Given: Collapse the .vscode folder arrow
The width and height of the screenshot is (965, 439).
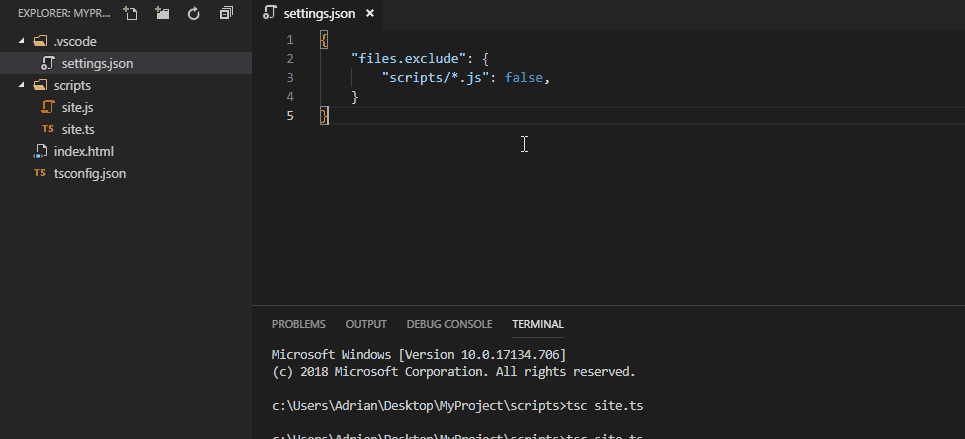Looking at the screenshot, I should coord(22,41).
